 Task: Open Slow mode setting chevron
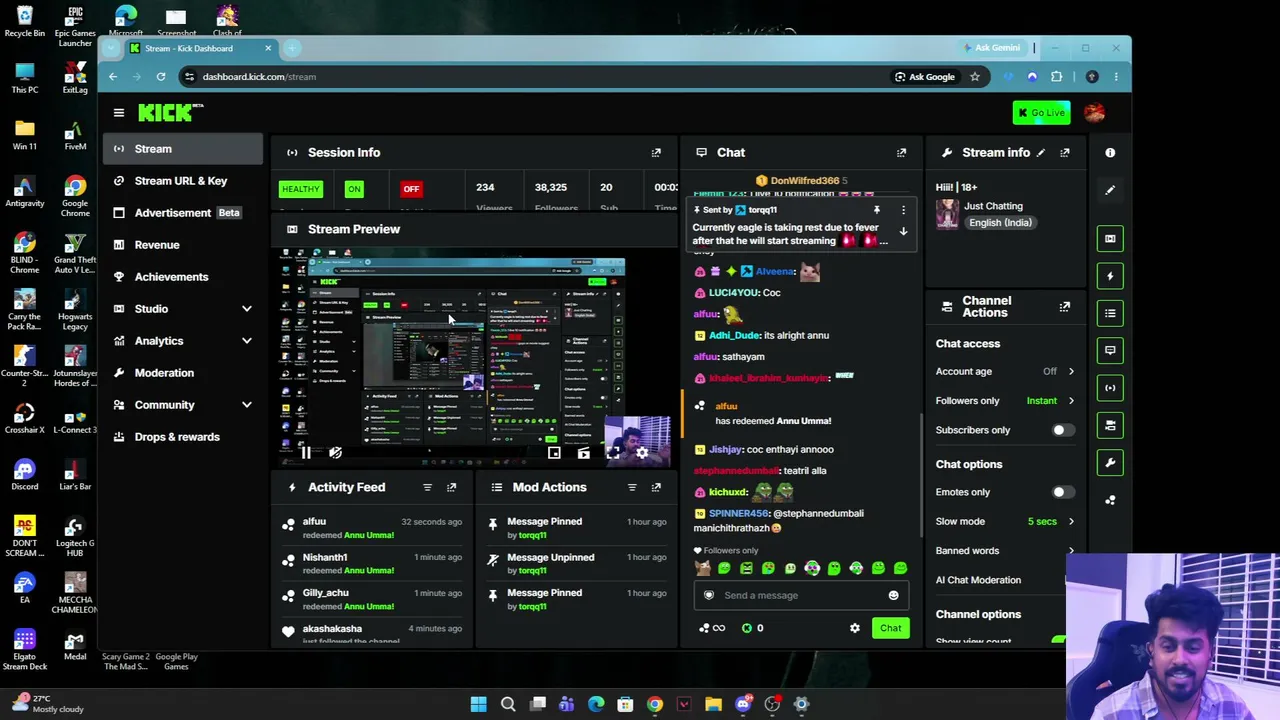coord(1071,522)
